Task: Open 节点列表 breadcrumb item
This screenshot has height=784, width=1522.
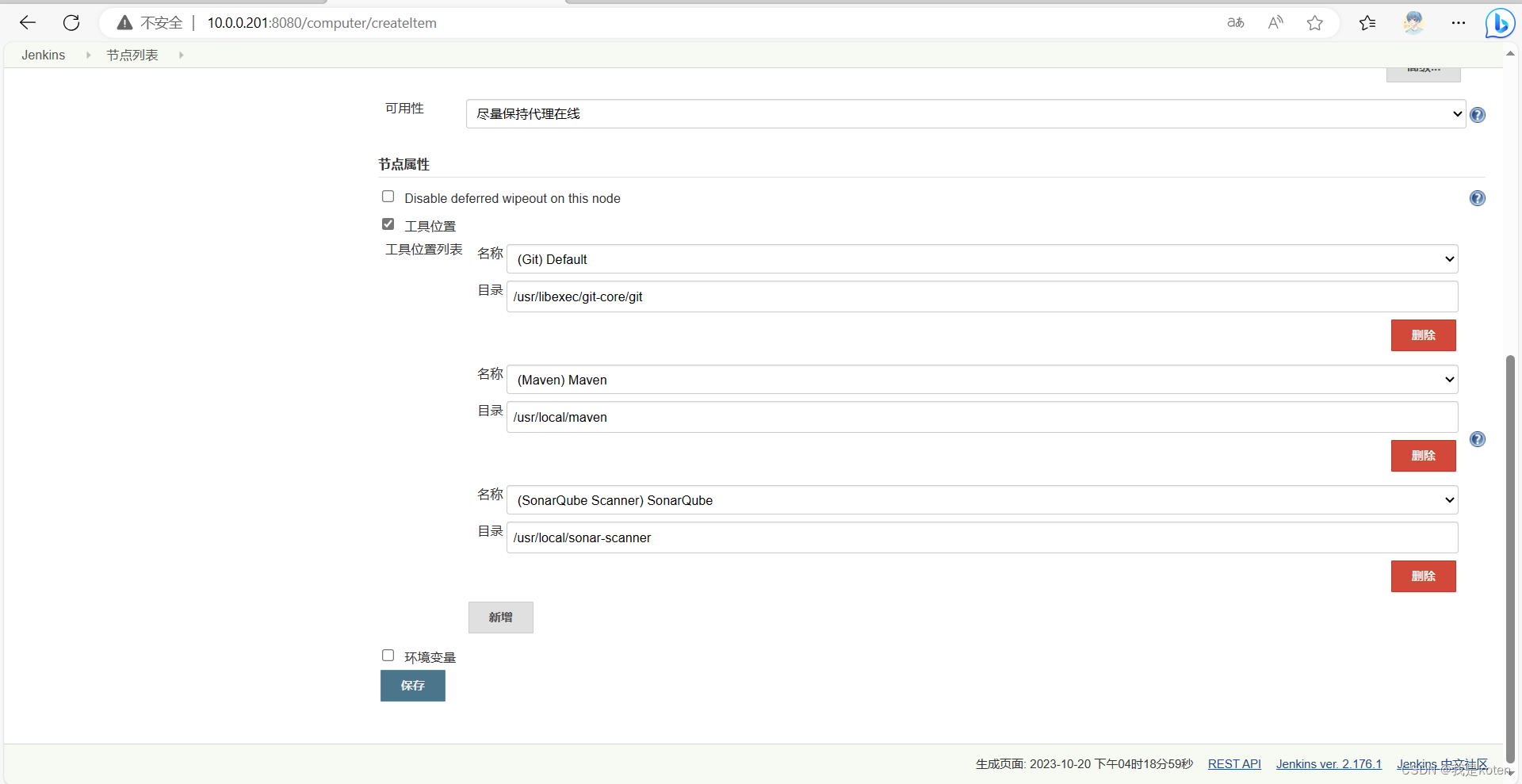Action: (x=132, y=55)
